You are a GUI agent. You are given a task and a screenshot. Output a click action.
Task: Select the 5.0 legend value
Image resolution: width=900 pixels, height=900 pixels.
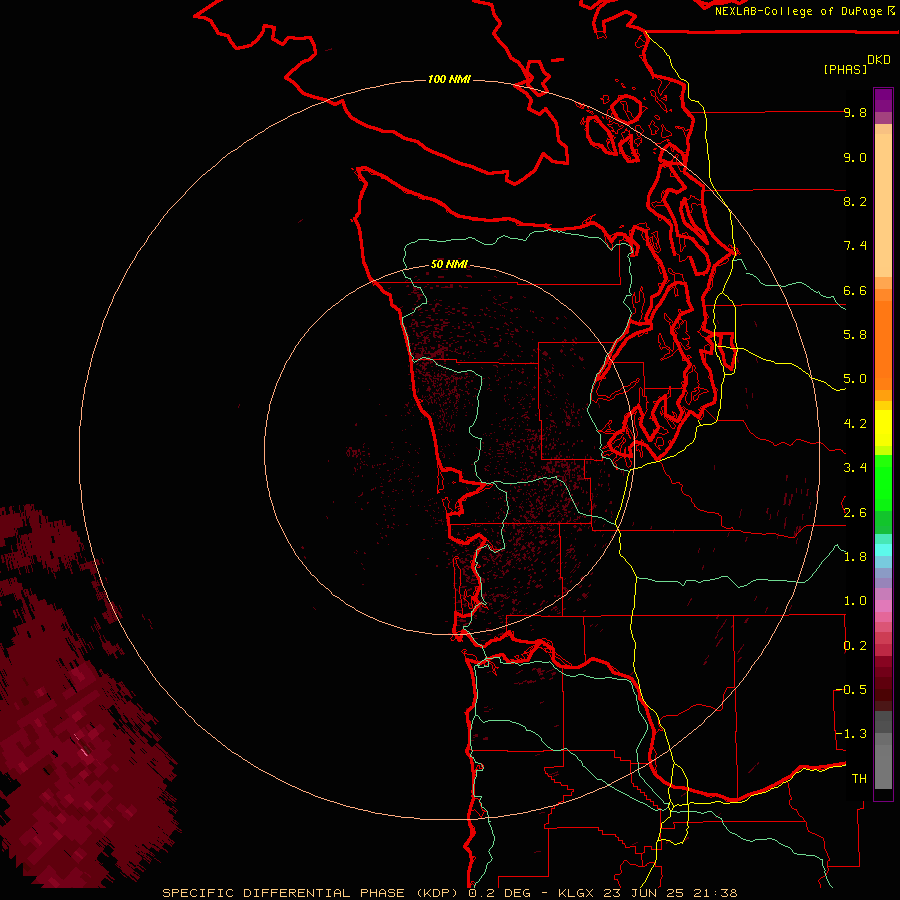coord(855,379)
